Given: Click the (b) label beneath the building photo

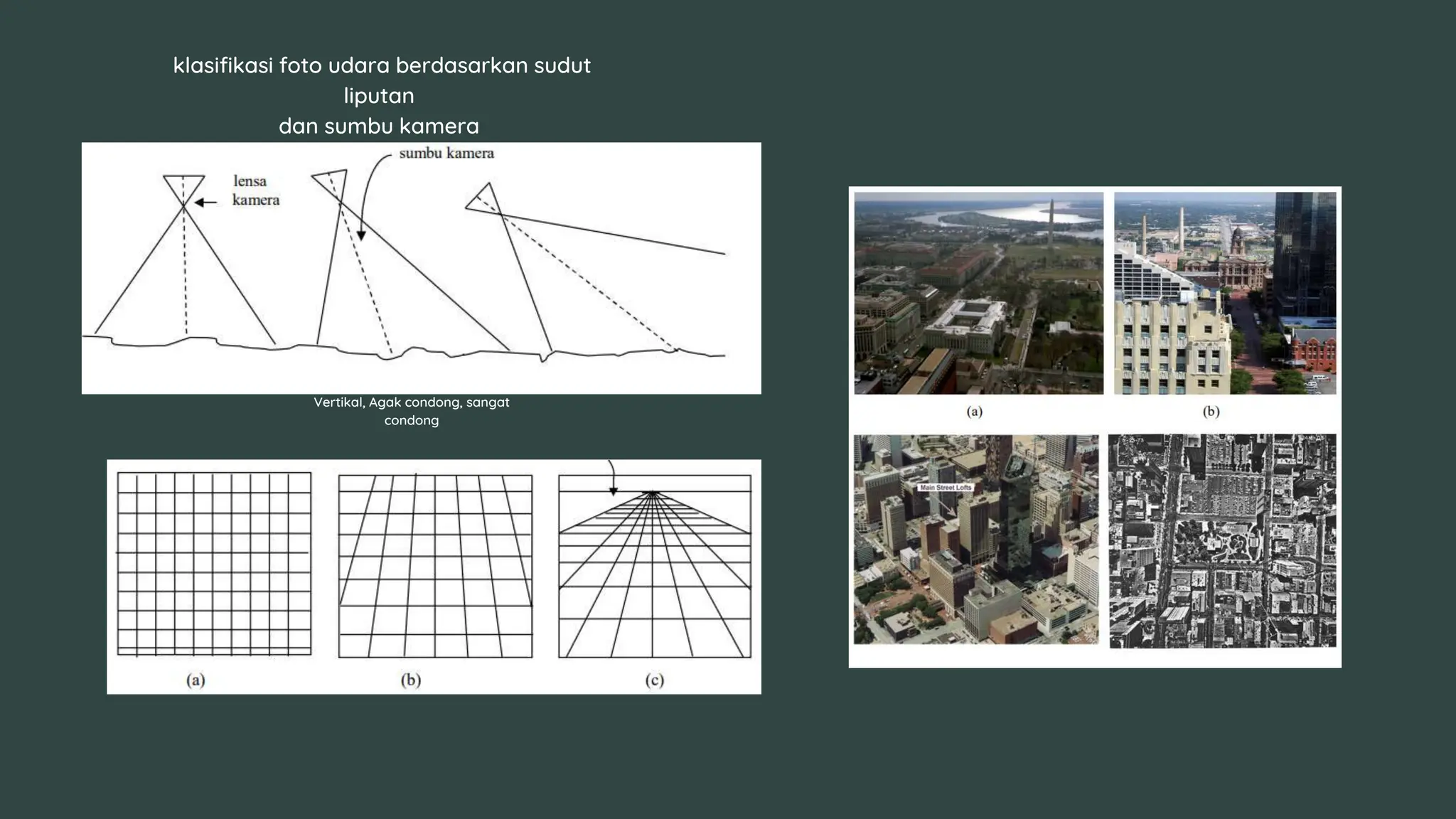Looking at the screenshot, I should point(1210,412).
